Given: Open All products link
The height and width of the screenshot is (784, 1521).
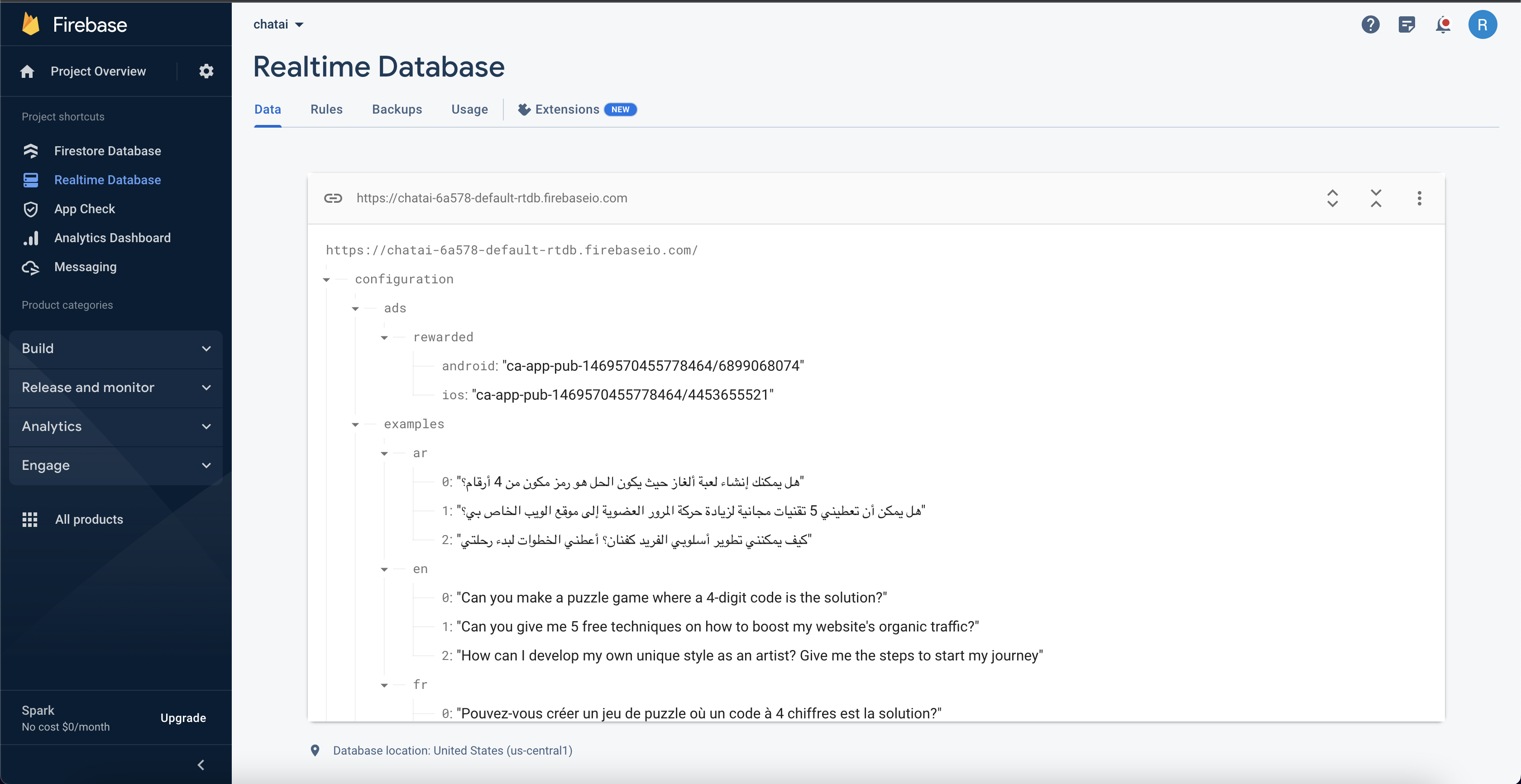Looking at the screenshot, I should (x=89, y=520).
